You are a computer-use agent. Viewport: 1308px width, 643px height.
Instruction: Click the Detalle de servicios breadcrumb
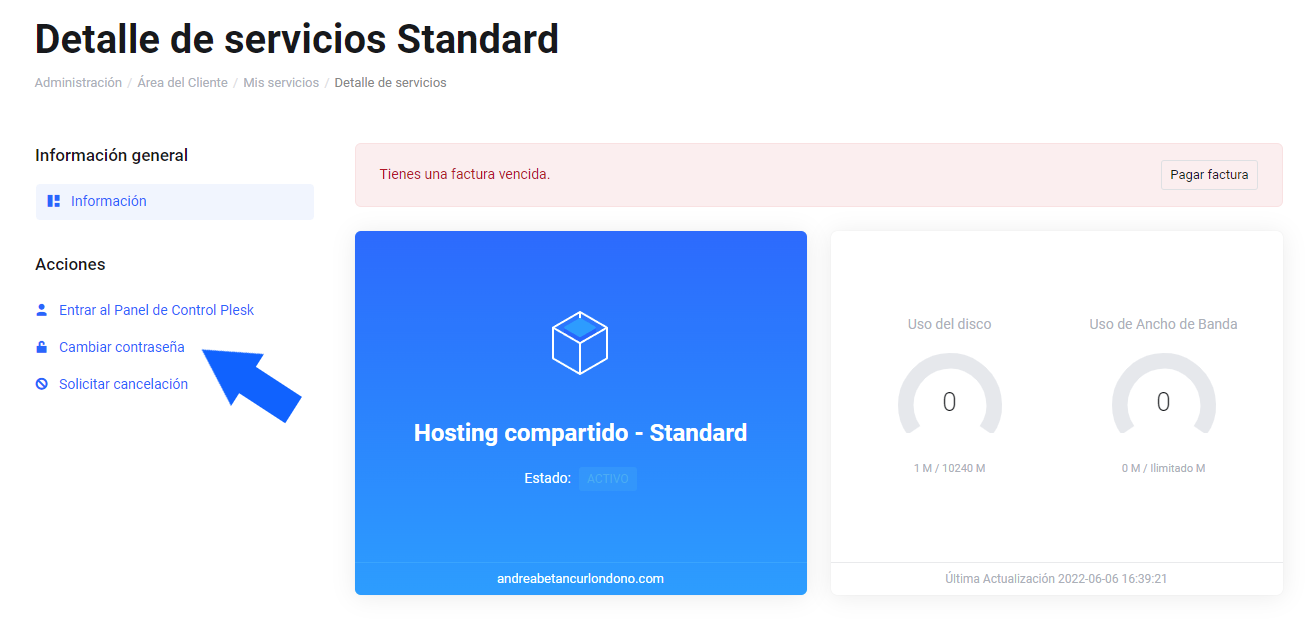click(391, 83)
